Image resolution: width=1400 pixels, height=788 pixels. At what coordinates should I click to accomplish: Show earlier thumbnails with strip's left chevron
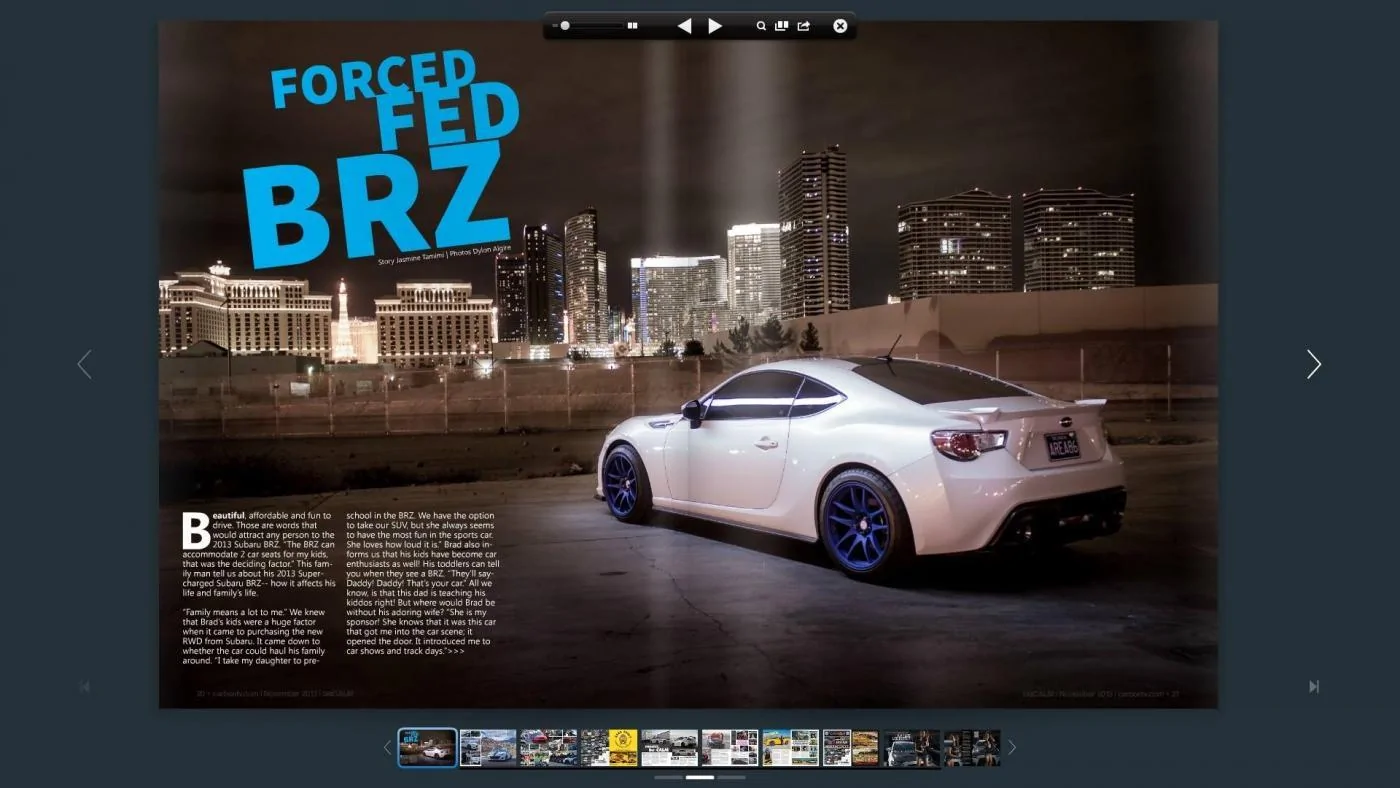coord(388,747)
